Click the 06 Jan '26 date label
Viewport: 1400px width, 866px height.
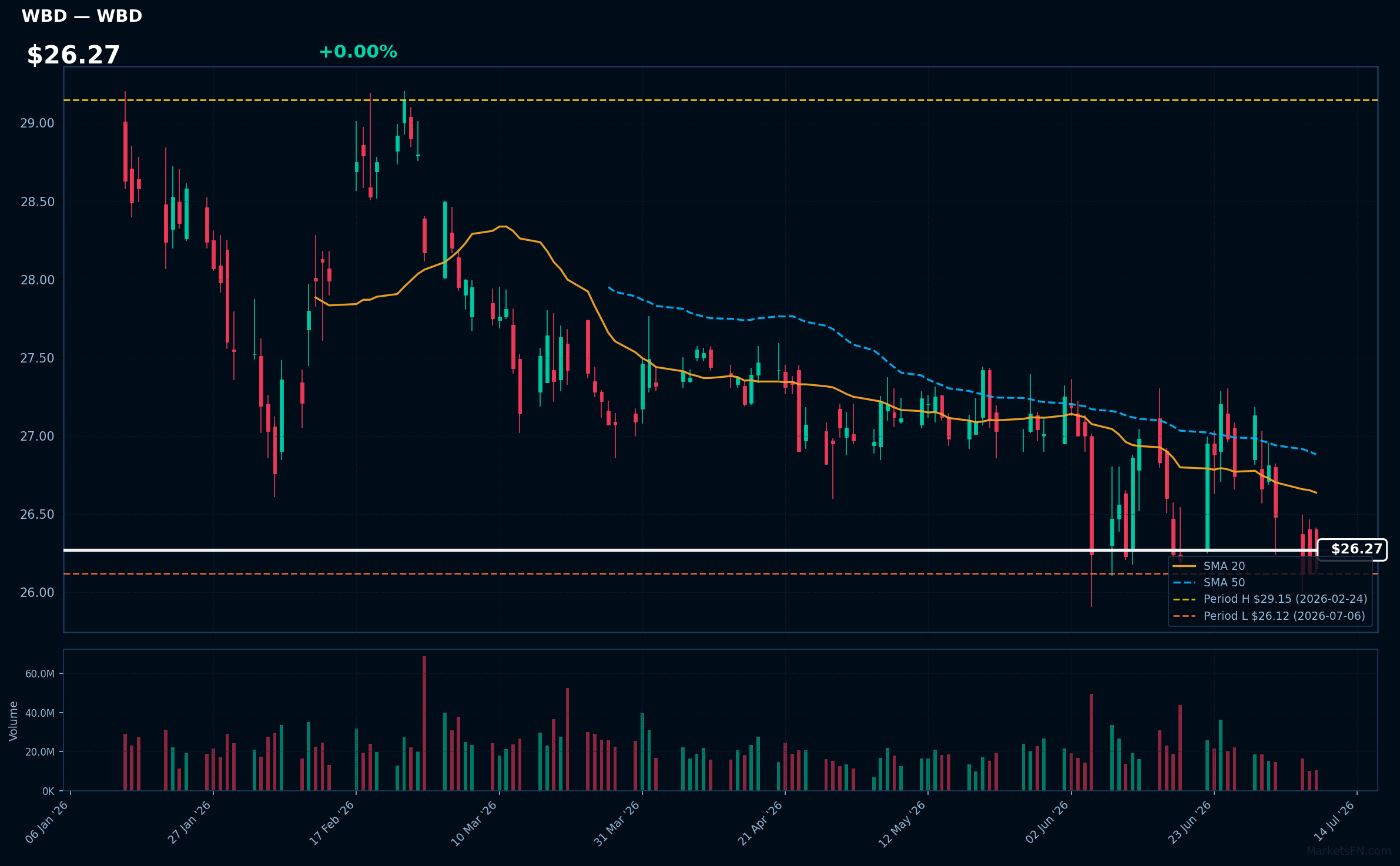pyautogui.click(x=47, y=822)
